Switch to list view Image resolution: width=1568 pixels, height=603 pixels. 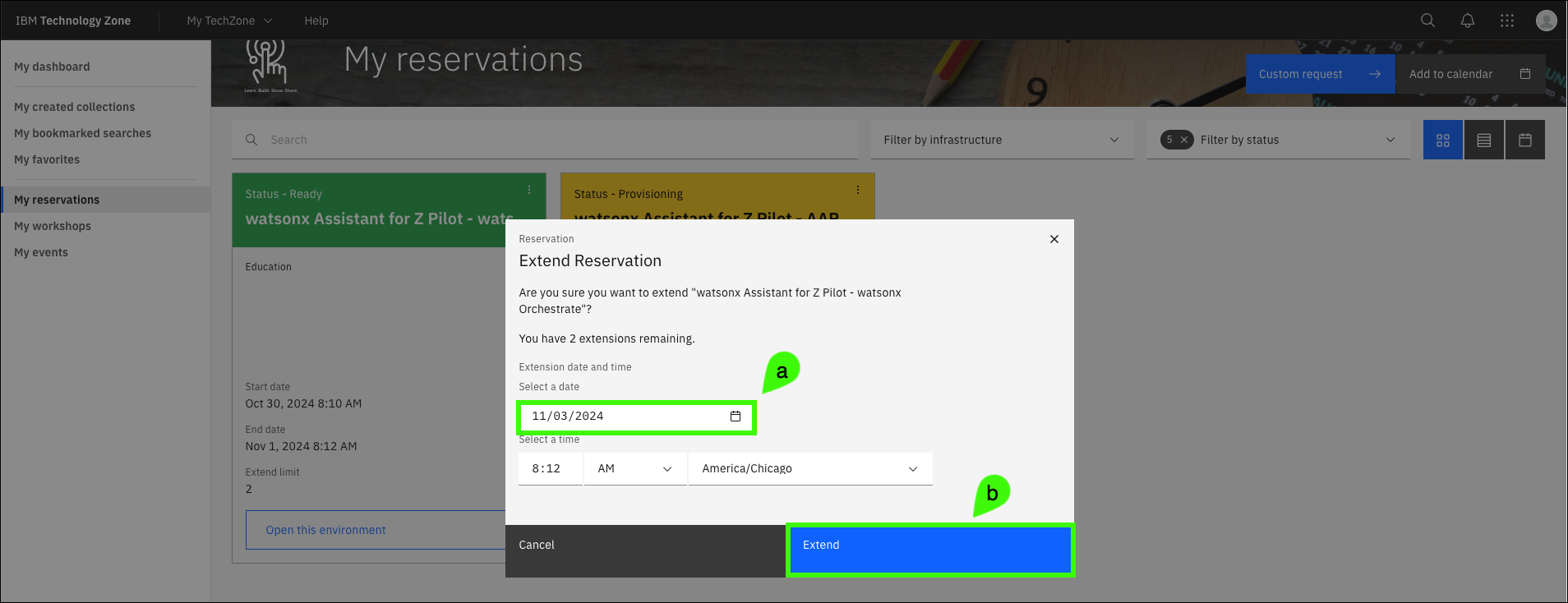(1483, 140)
